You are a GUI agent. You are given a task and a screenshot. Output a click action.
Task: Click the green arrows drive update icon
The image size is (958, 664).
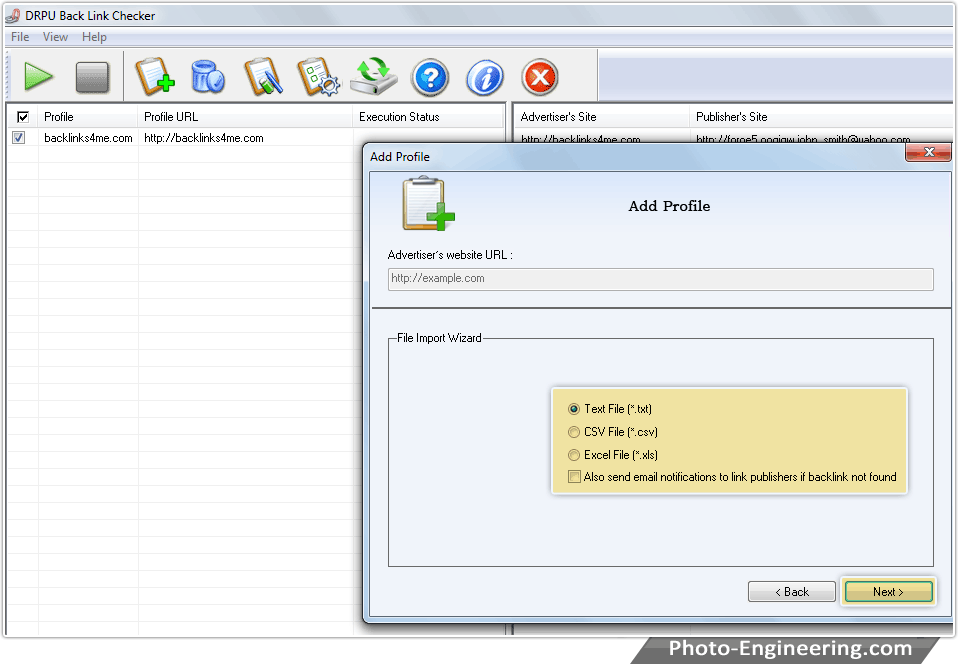(374, 76)
